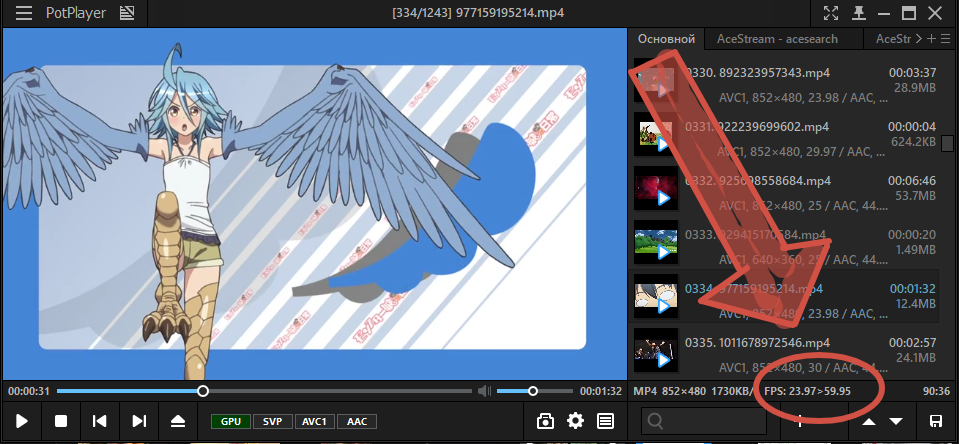
Task: Select the 0330. 892323957343.mp4 file name
Action: (x=757, y=73)
